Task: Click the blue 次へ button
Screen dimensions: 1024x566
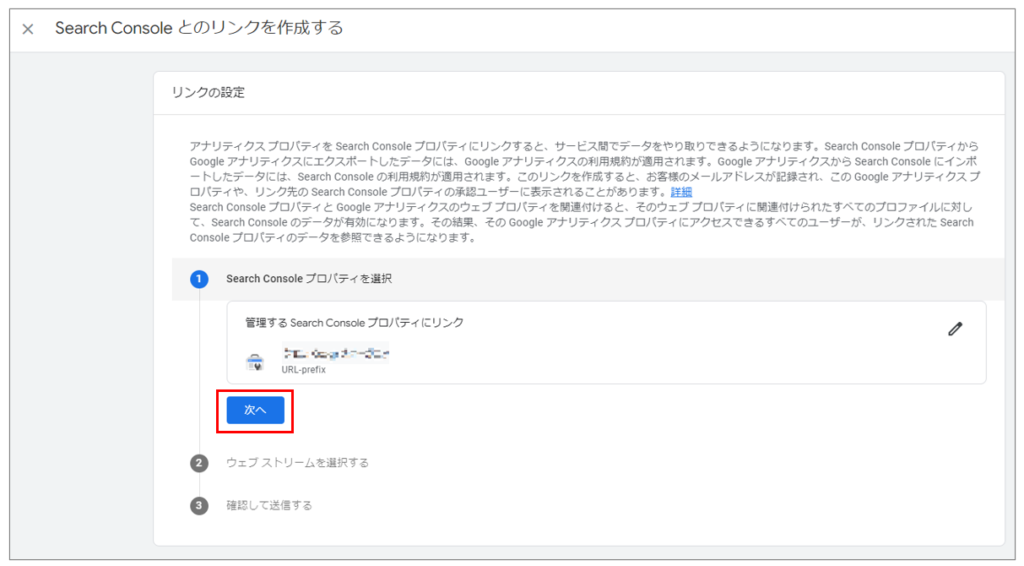Action: [255, 410]
